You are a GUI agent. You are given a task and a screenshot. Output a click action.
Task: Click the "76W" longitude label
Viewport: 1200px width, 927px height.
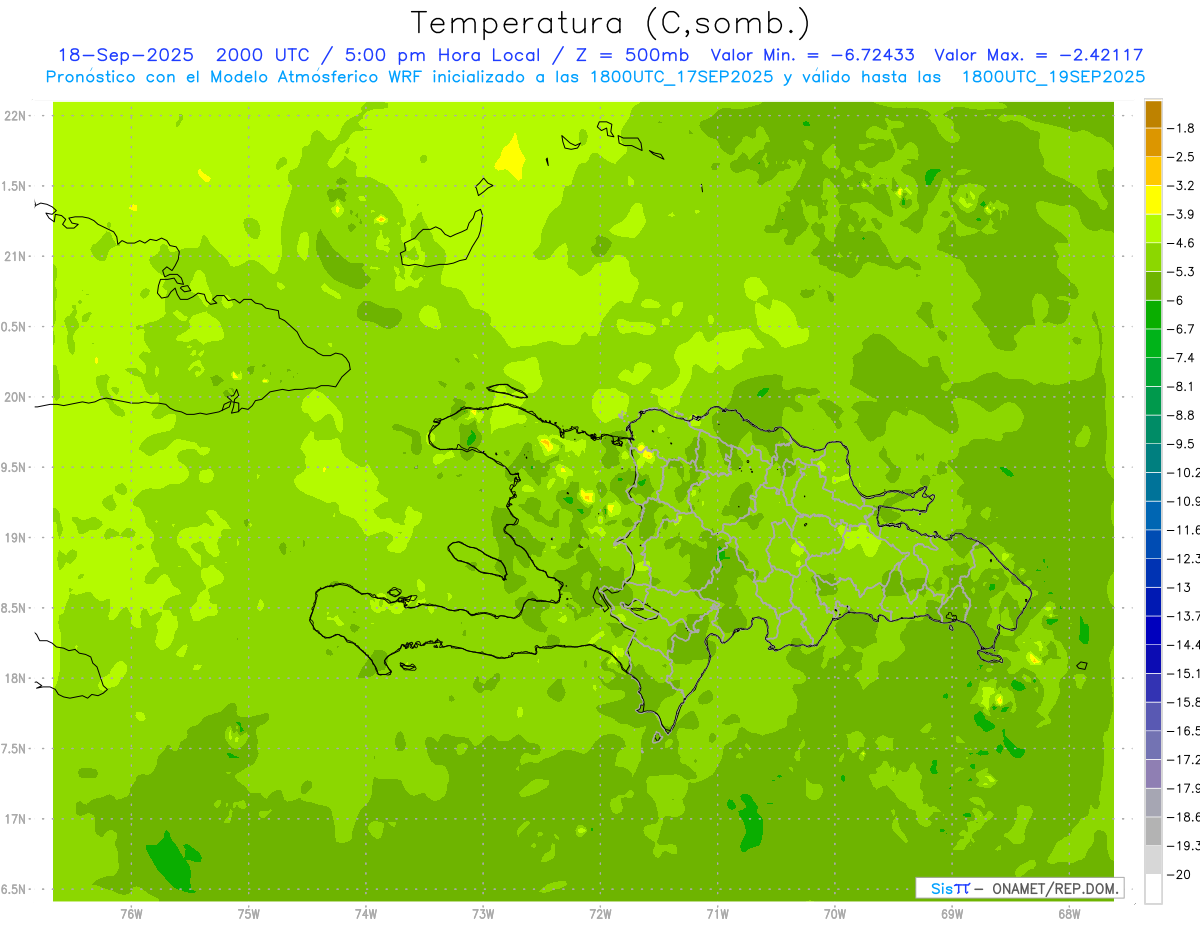tap(131, 913)
